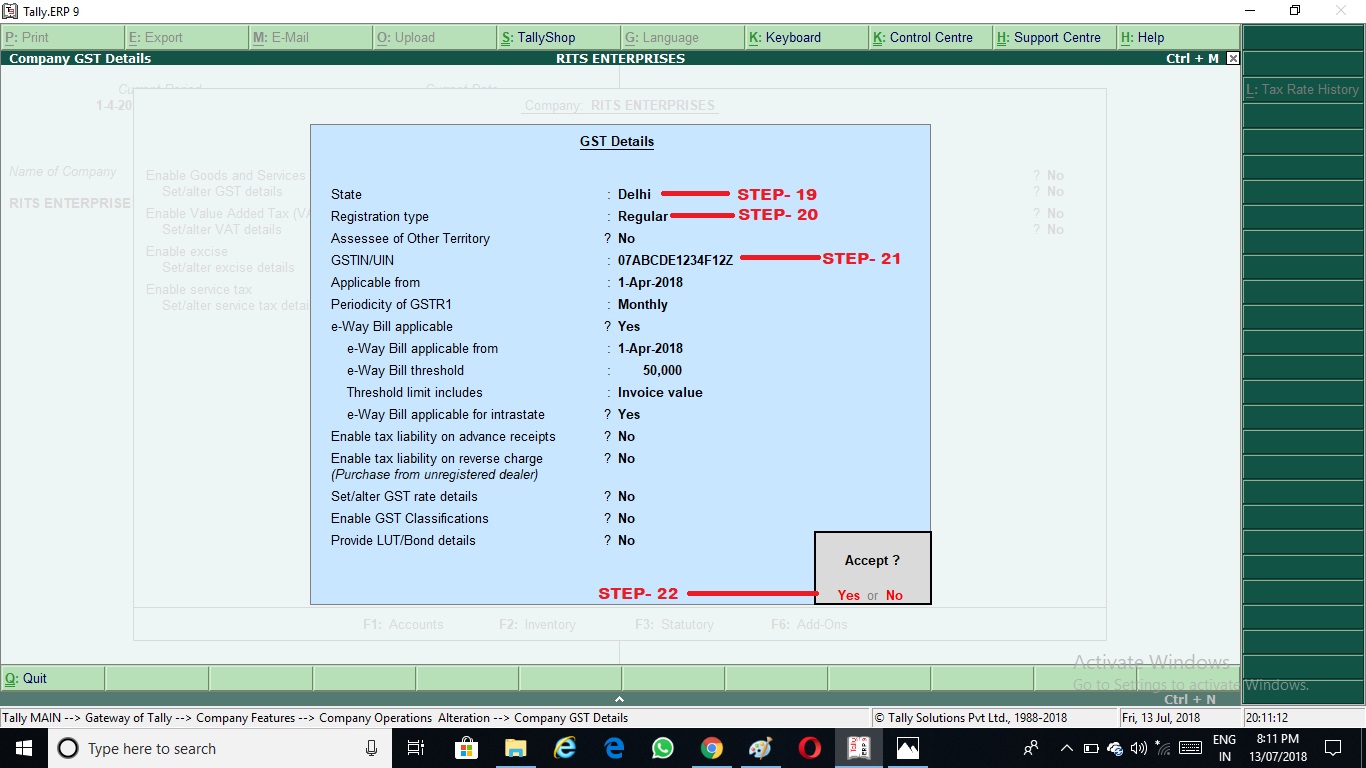The height and width of the screenshot is (768, 1366).
Task: Open the volume control tray icon
Action: [1138, 748]
